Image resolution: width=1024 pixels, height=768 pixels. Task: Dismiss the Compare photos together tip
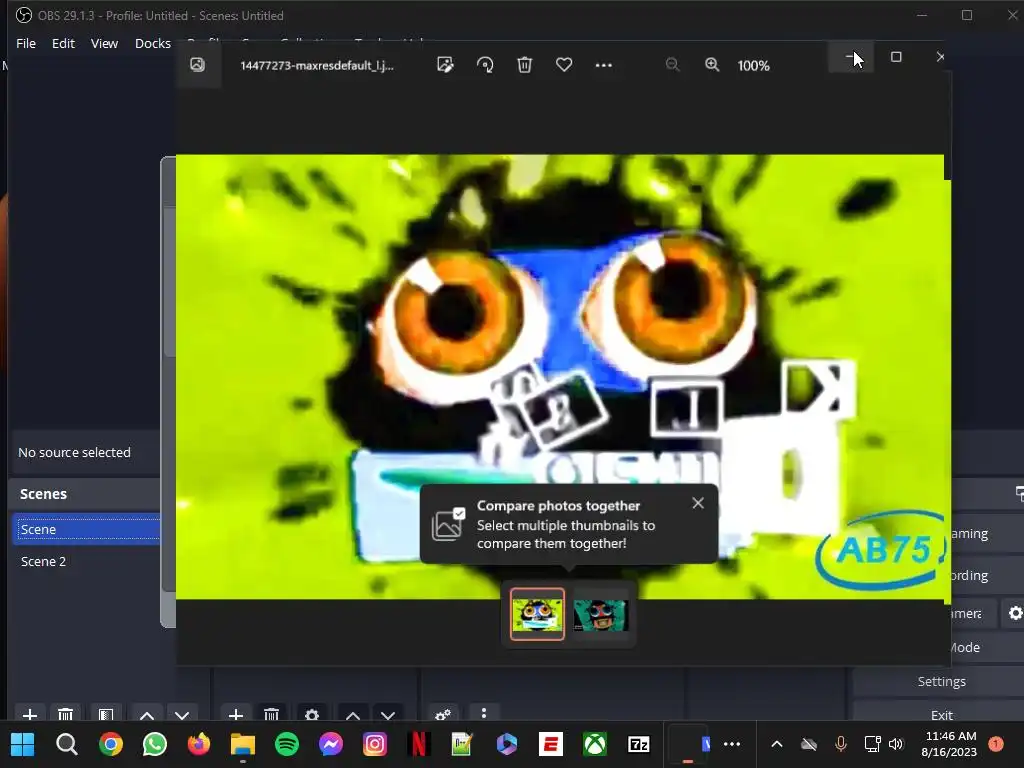click(698, 503)
